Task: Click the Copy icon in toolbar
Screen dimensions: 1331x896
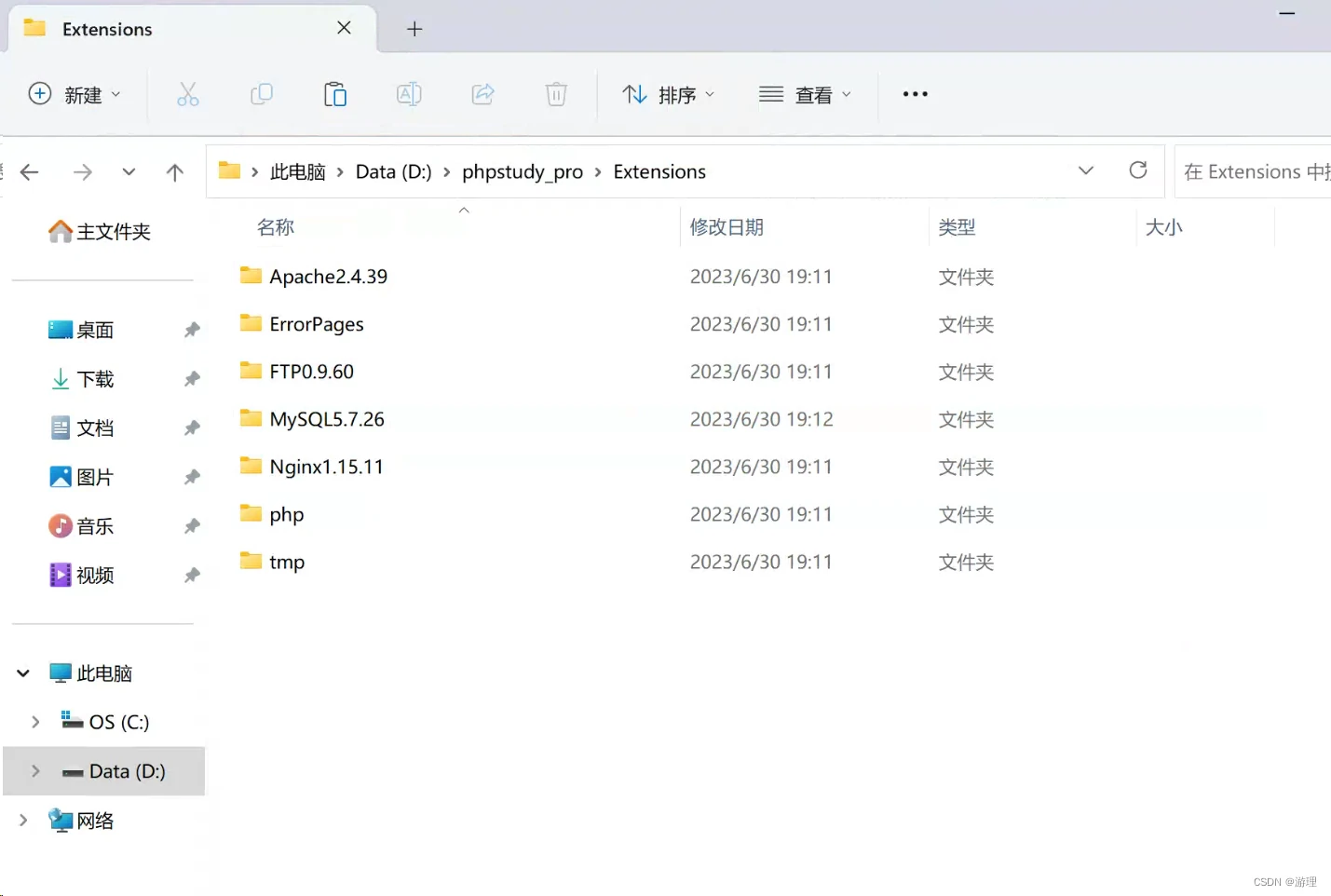Action: click(x=262, y=94)
